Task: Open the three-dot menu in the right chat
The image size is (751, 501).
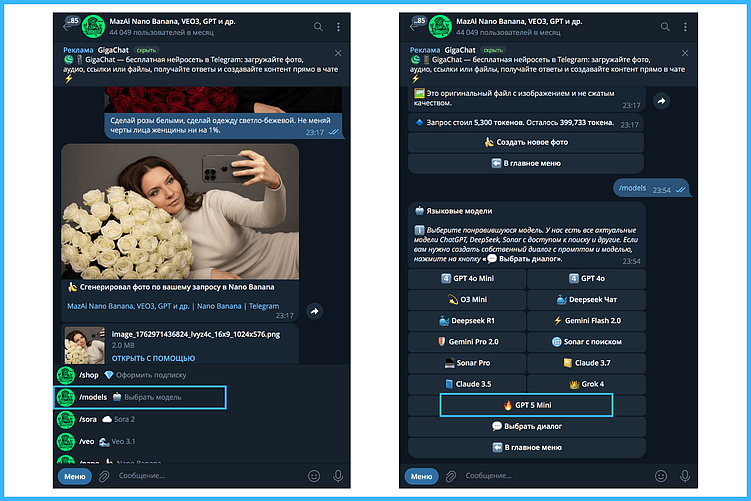Action: pos(685,27)
